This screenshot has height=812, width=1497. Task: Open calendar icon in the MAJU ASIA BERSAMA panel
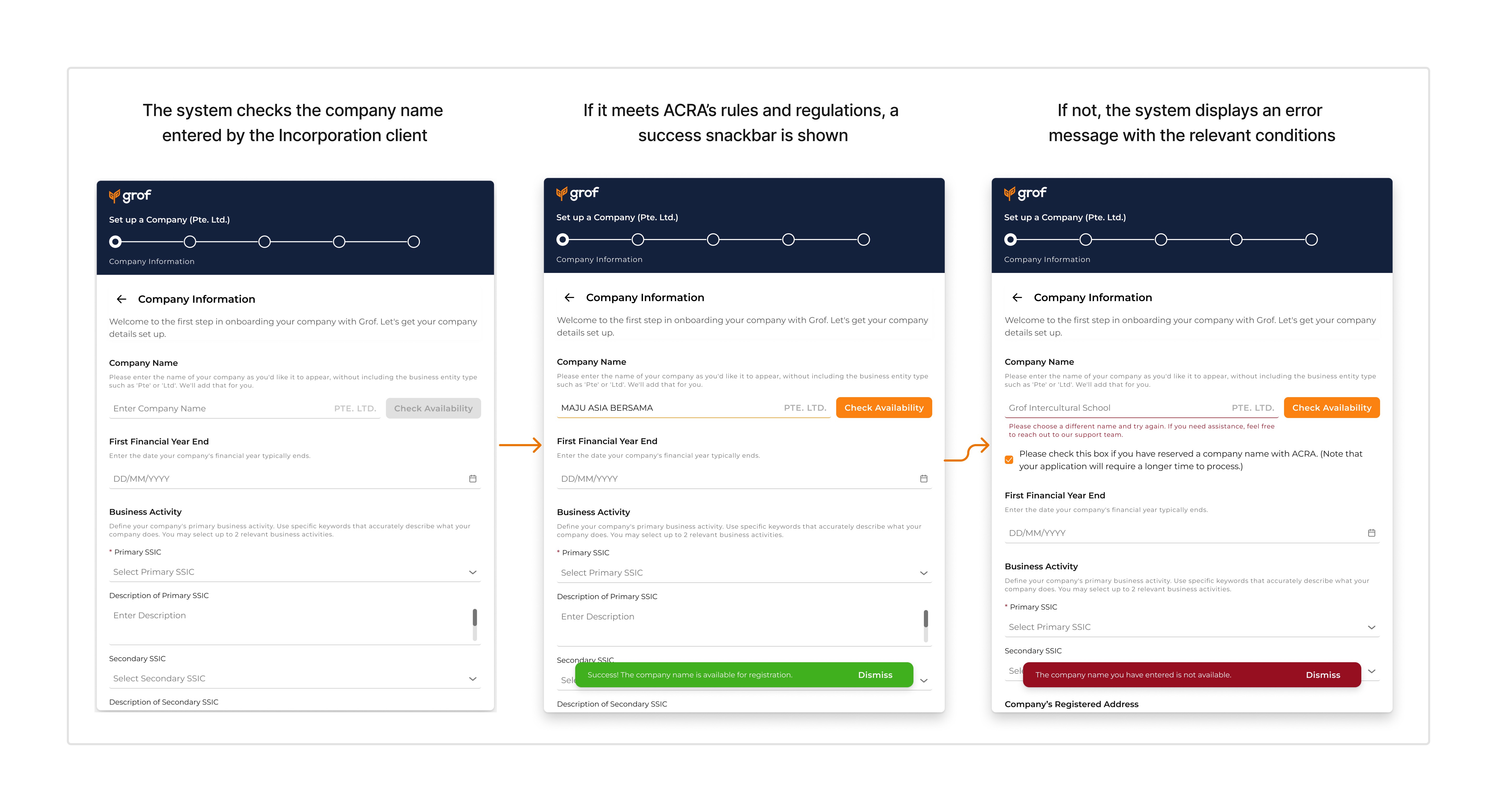(x=923, y=479)
